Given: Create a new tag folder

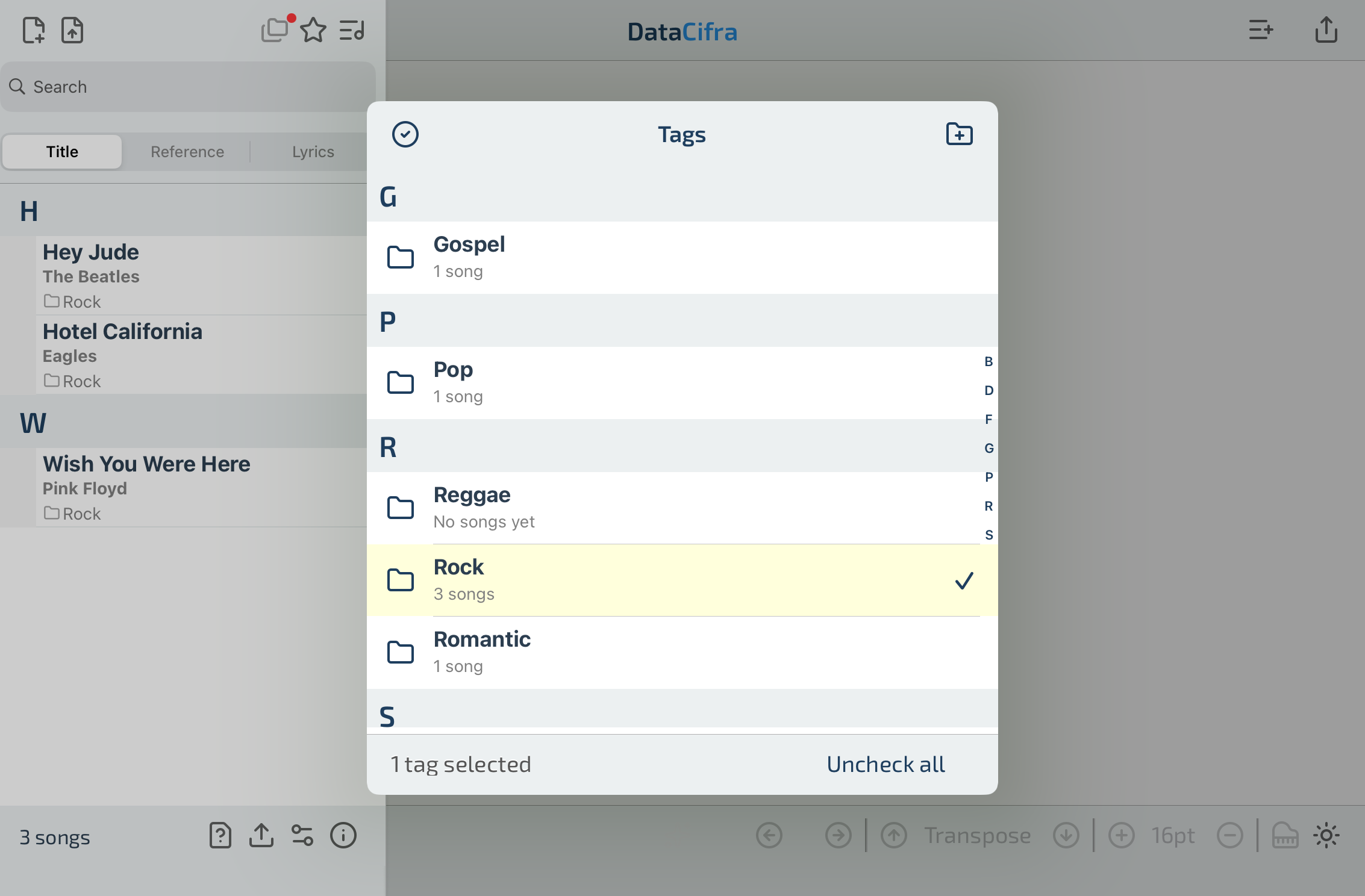Looking at the screenshot, I should [959, 134].
